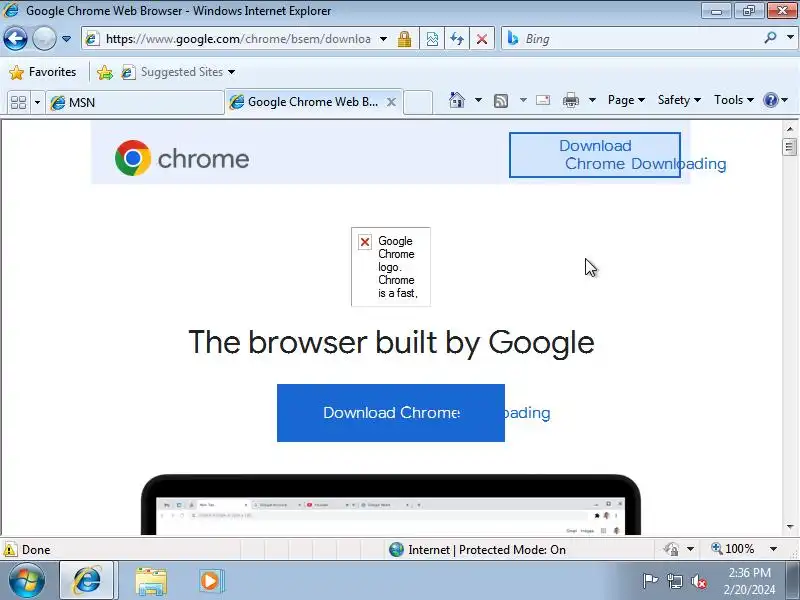Image resolution: width=800 pixels, height=600 pixels.
Task: Stop loading with the red X
Action: pos(482,39)
